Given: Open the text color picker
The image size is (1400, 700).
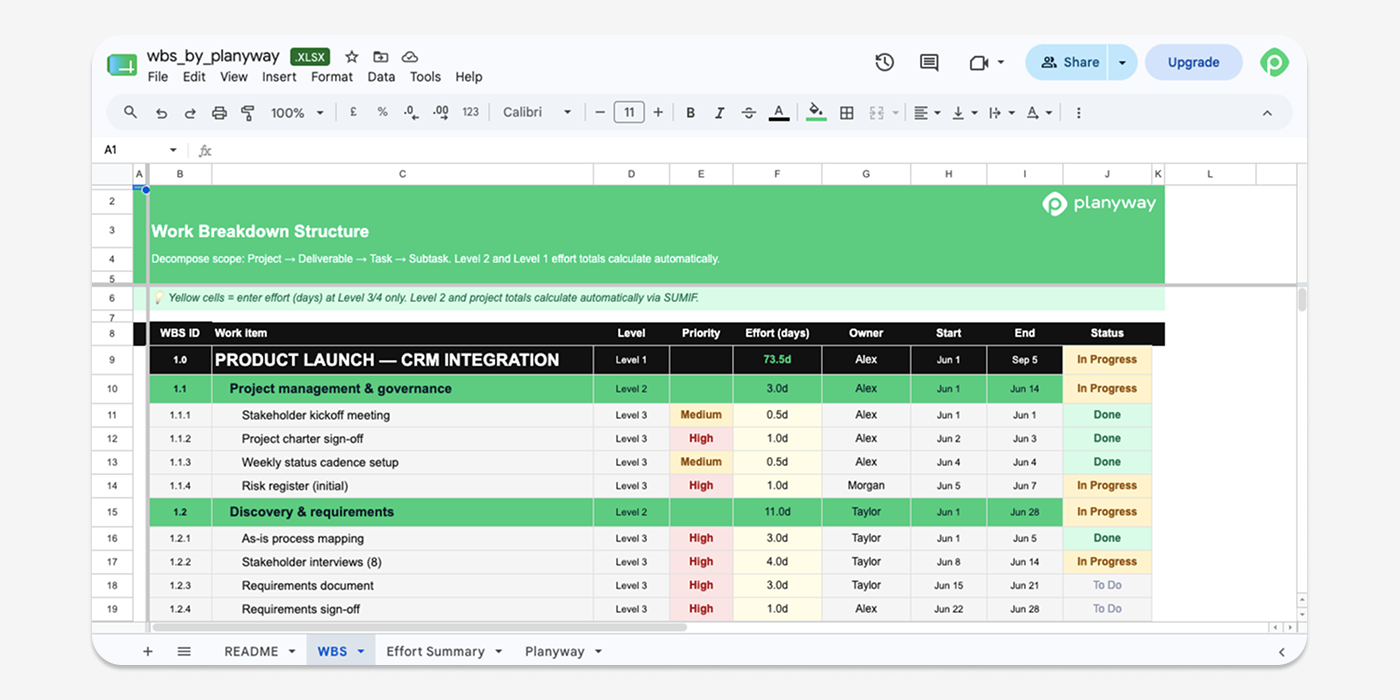Looking at the screenshot, I should (779, 113).
